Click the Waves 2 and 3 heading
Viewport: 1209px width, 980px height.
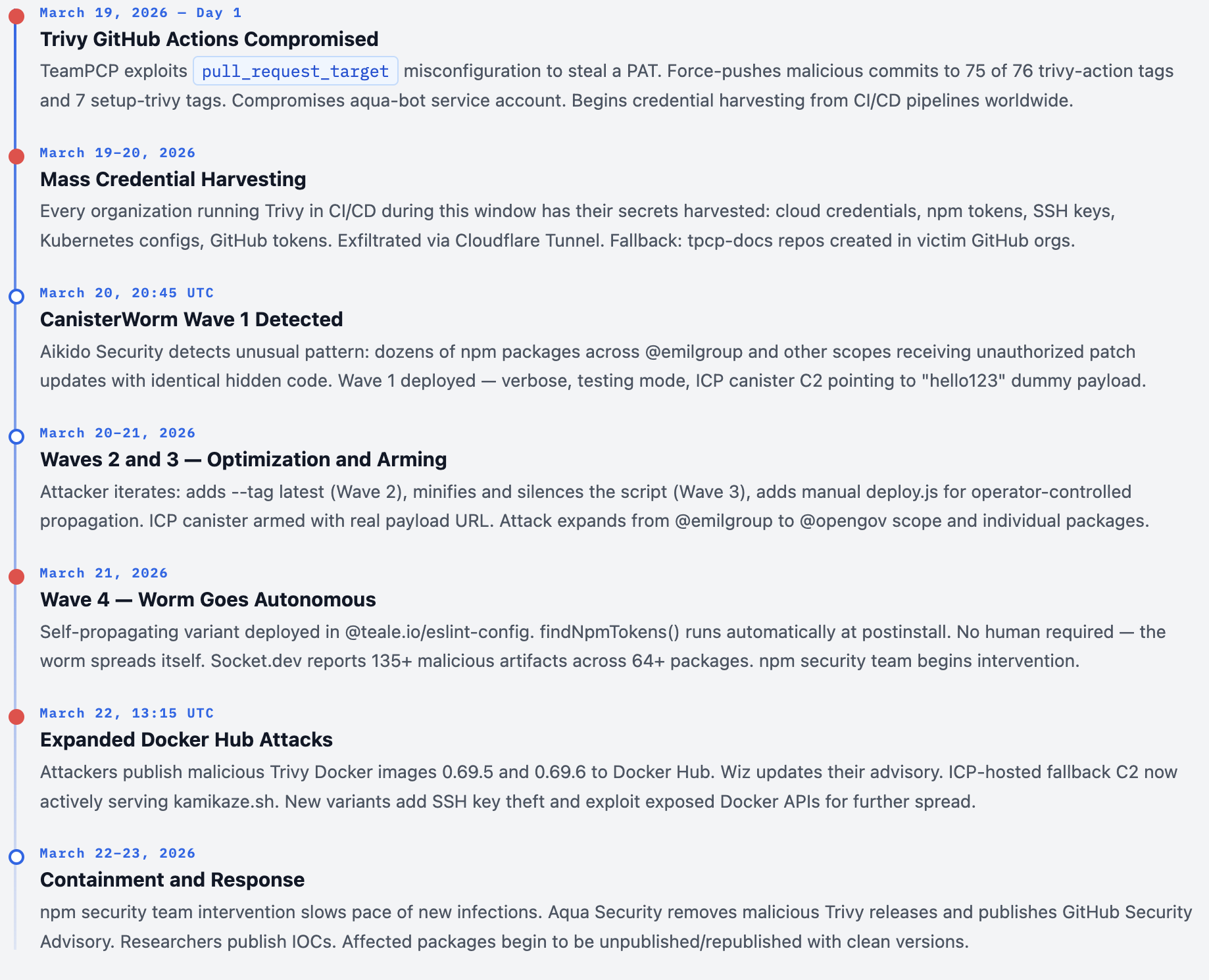(x=243, y=460)
